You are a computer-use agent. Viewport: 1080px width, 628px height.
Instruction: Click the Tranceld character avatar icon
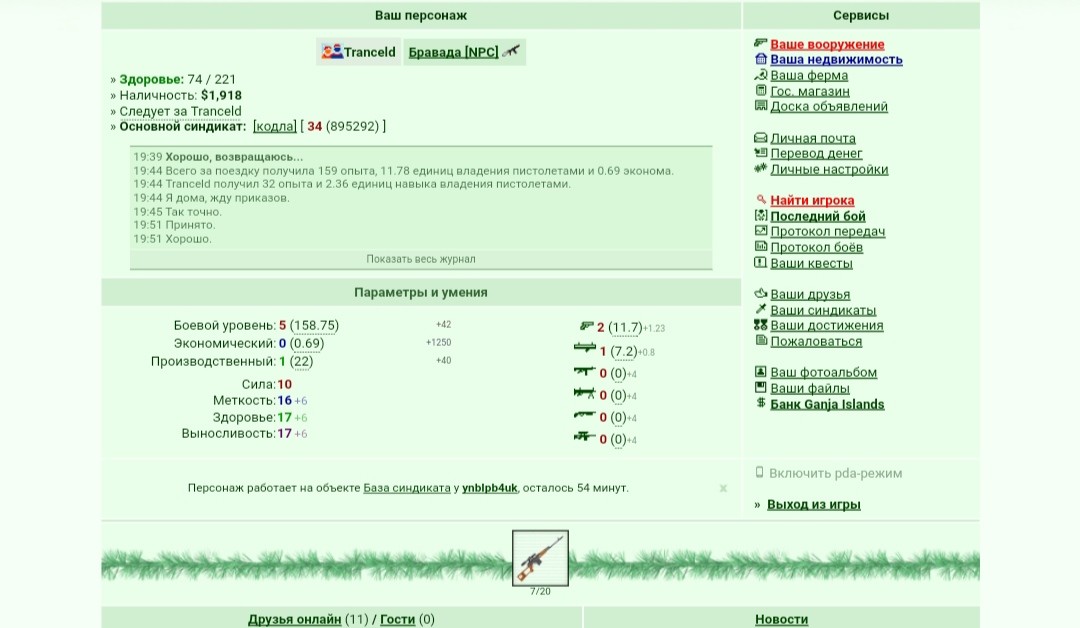pyautogui.click(x=332, y=52)
